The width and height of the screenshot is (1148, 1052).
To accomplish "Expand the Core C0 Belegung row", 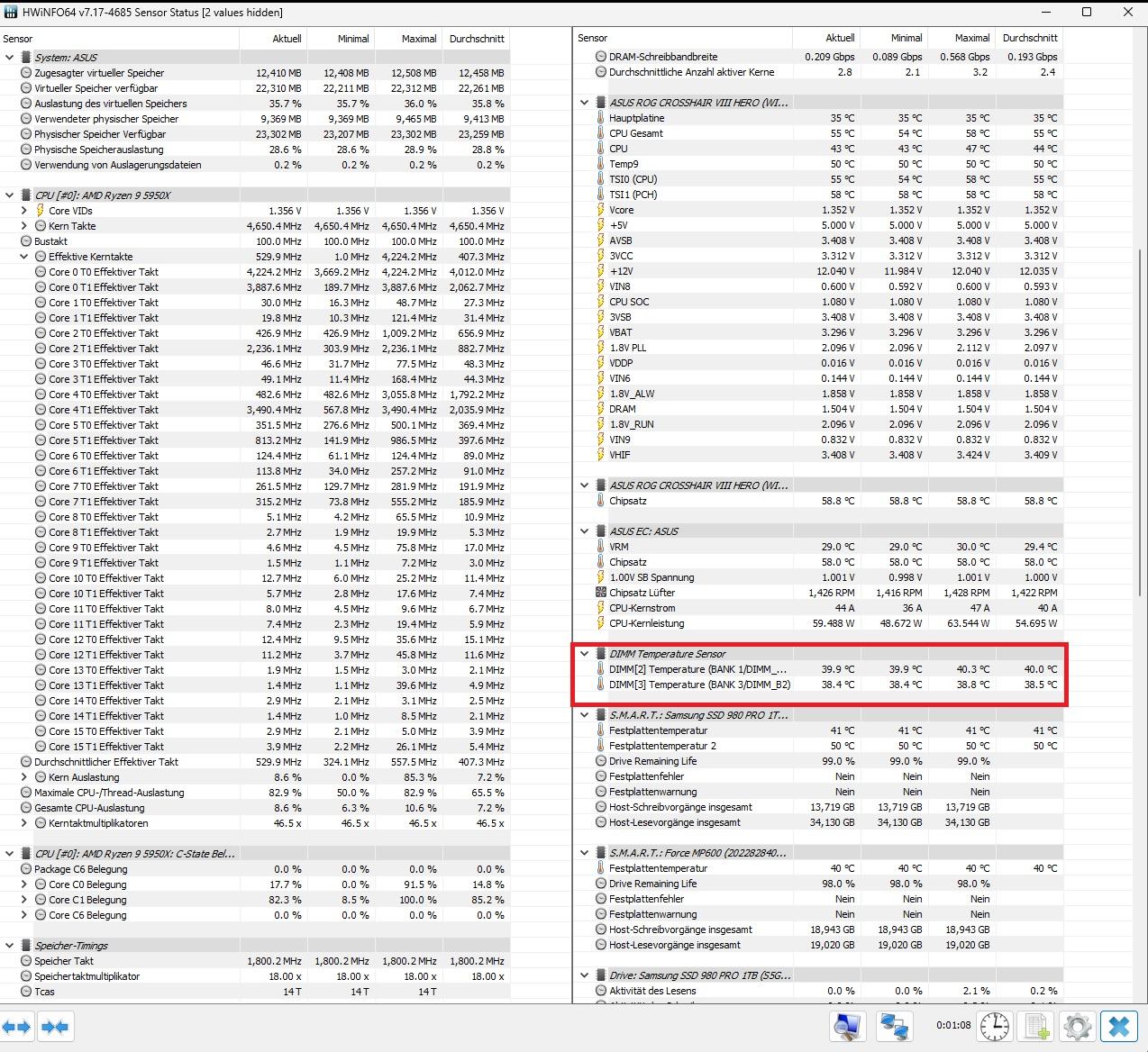I will pyautogui.click(x=24, y=884).
